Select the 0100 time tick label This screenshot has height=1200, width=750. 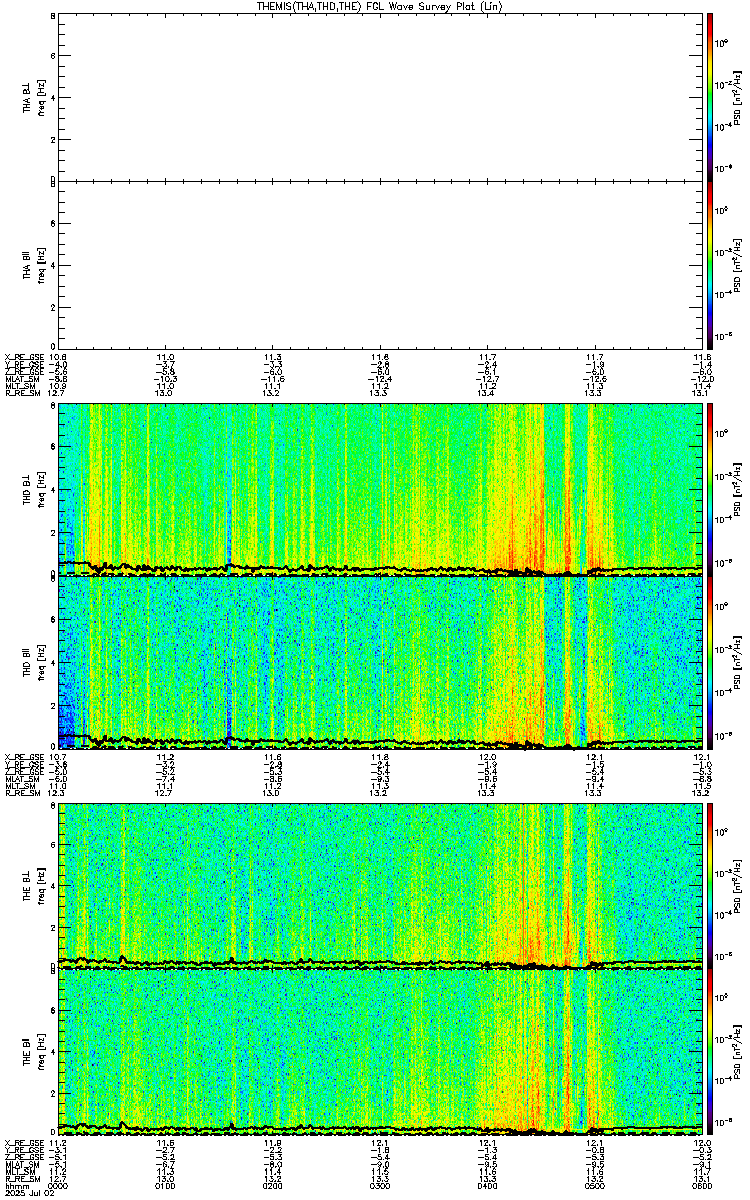(165, 1186)
